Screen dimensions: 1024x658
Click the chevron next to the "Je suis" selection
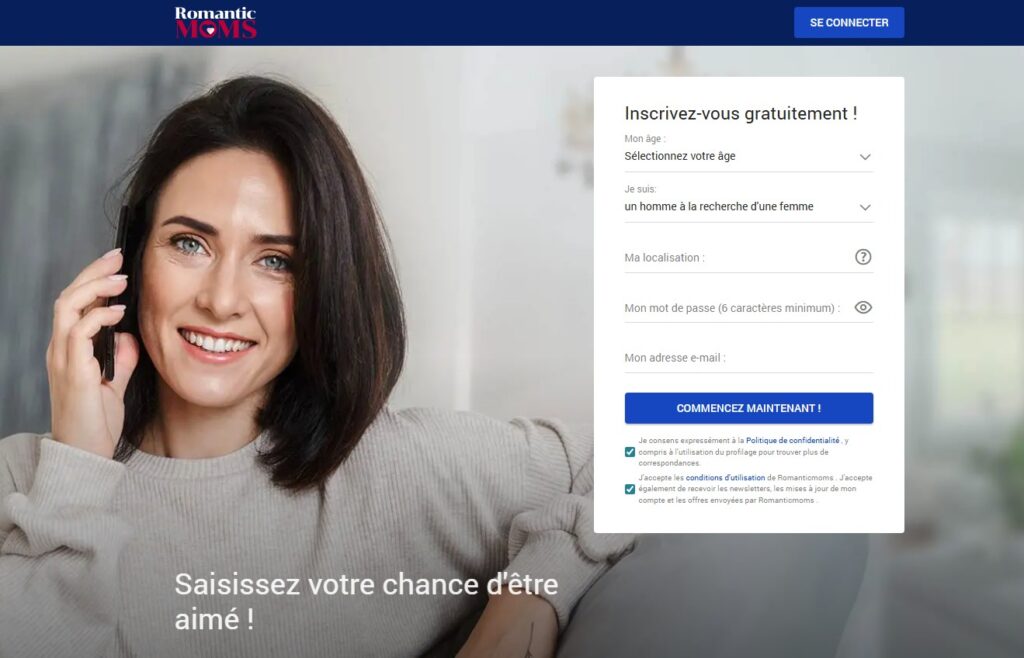[x=865, y=208]
